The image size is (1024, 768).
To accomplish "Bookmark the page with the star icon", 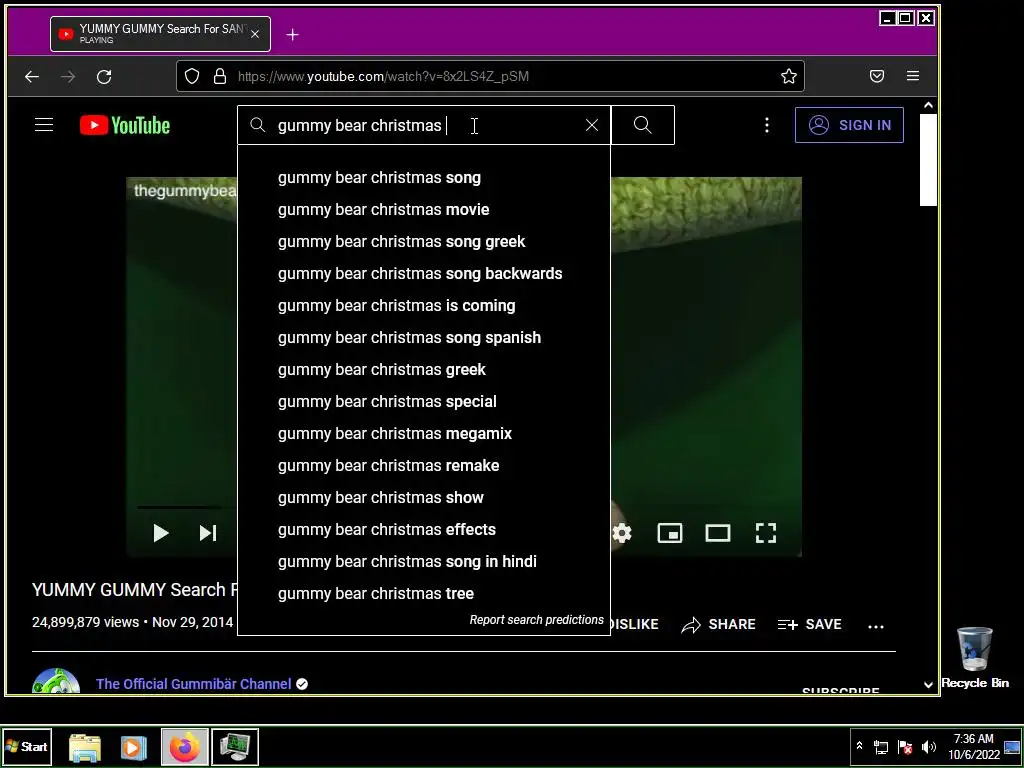I will click(x=789, y=76).
